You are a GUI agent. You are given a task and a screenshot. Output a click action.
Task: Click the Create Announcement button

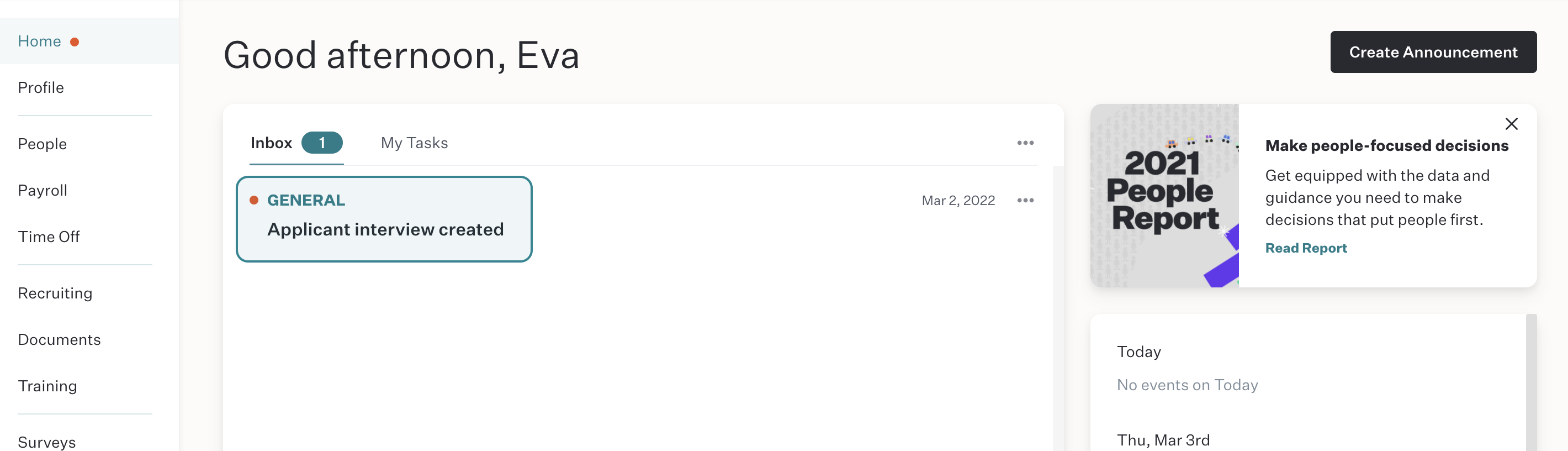pos(1433,53)
